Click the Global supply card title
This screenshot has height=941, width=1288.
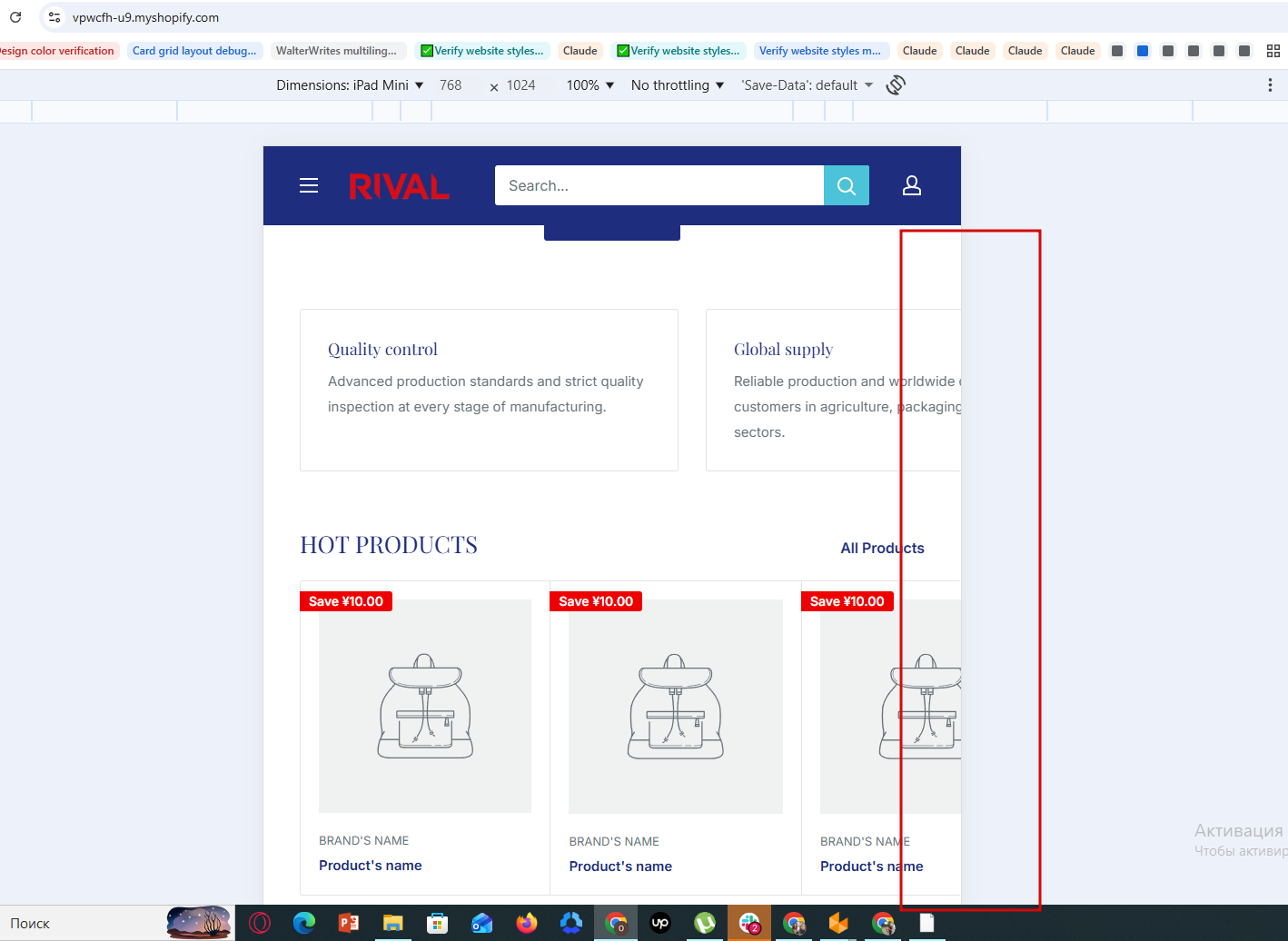point(783,350)
